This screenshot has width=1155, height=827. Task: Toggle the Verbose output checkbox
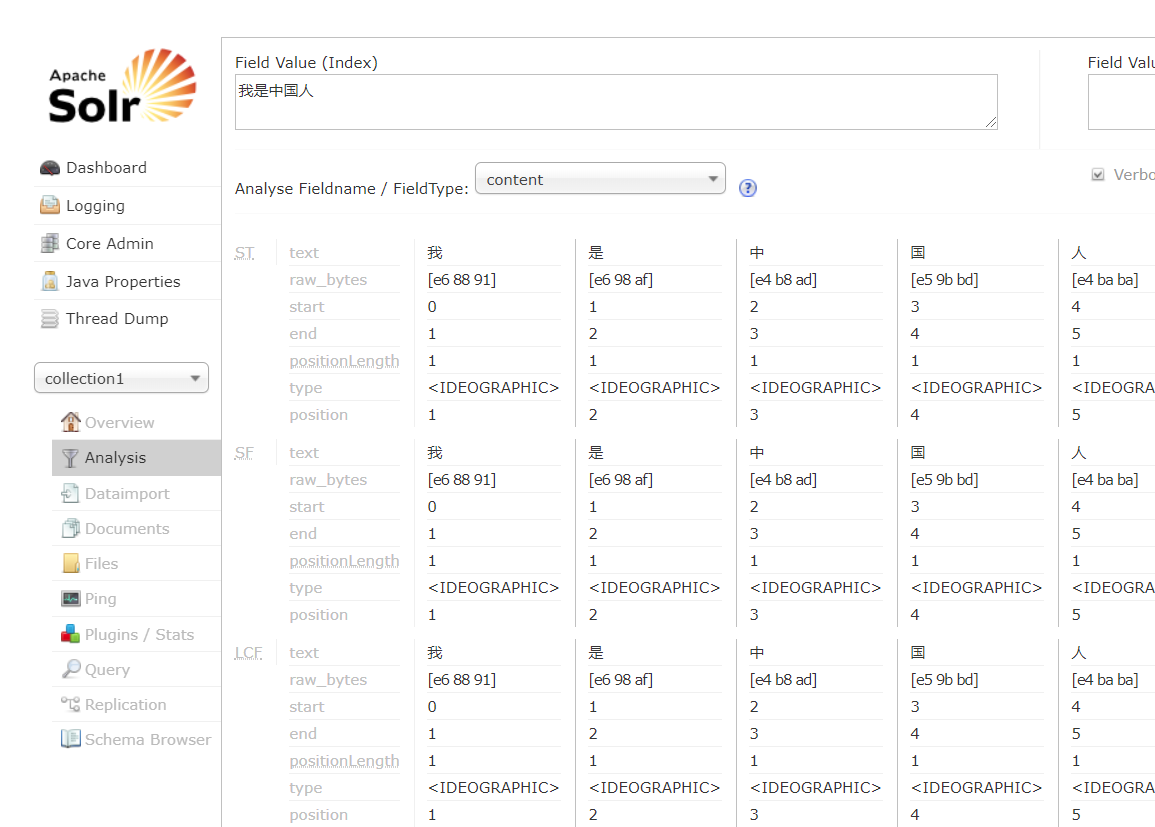coord(1098,175)
